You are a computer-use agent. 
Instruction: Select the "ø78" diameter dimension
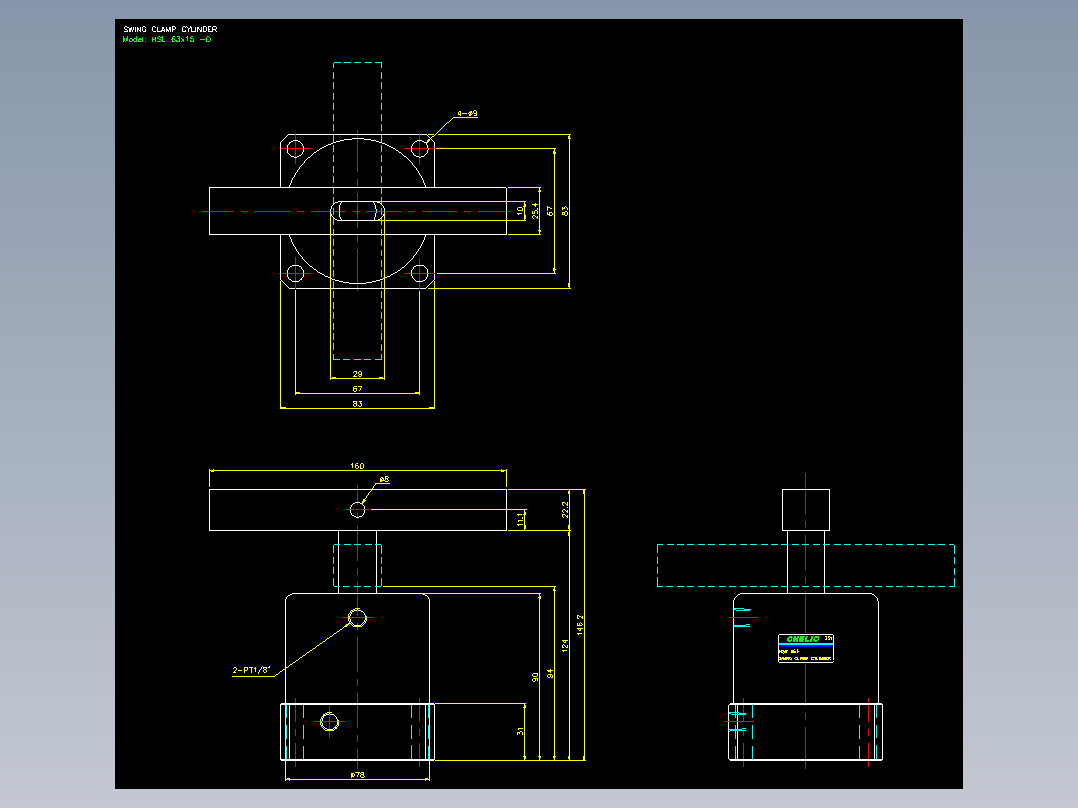pyautogui.click(x=358, y=775)
